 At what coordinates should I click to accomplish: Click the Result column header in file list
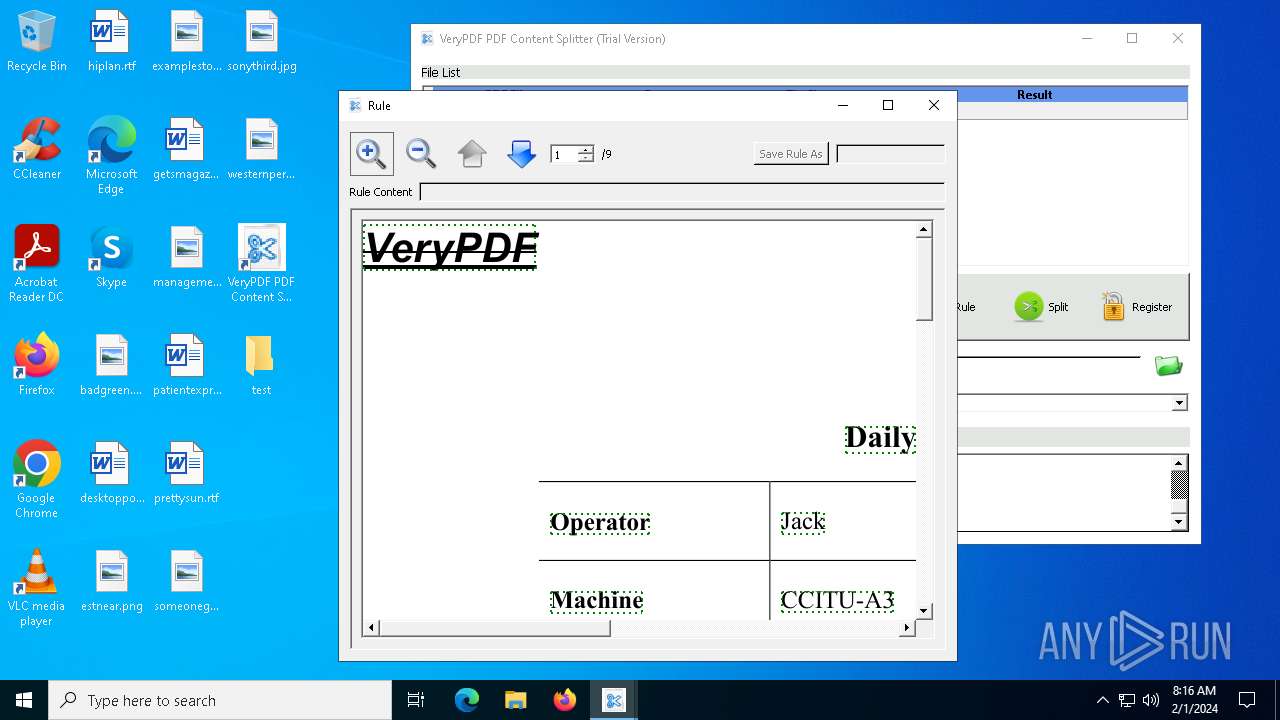pyautogui.click(x=1034, y=95)
